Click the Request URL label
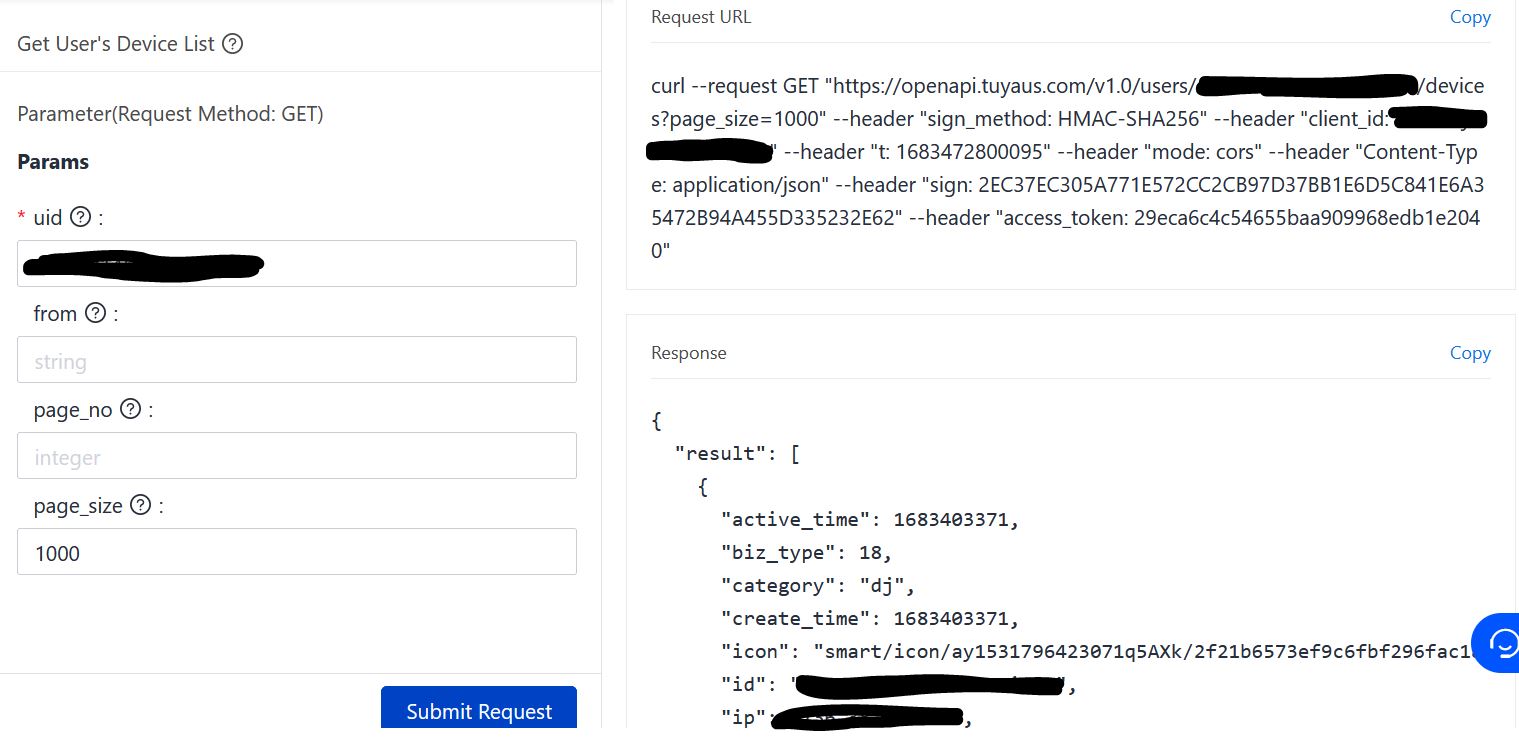This screenshot has width=1519, height=738. tap(701, 17)
